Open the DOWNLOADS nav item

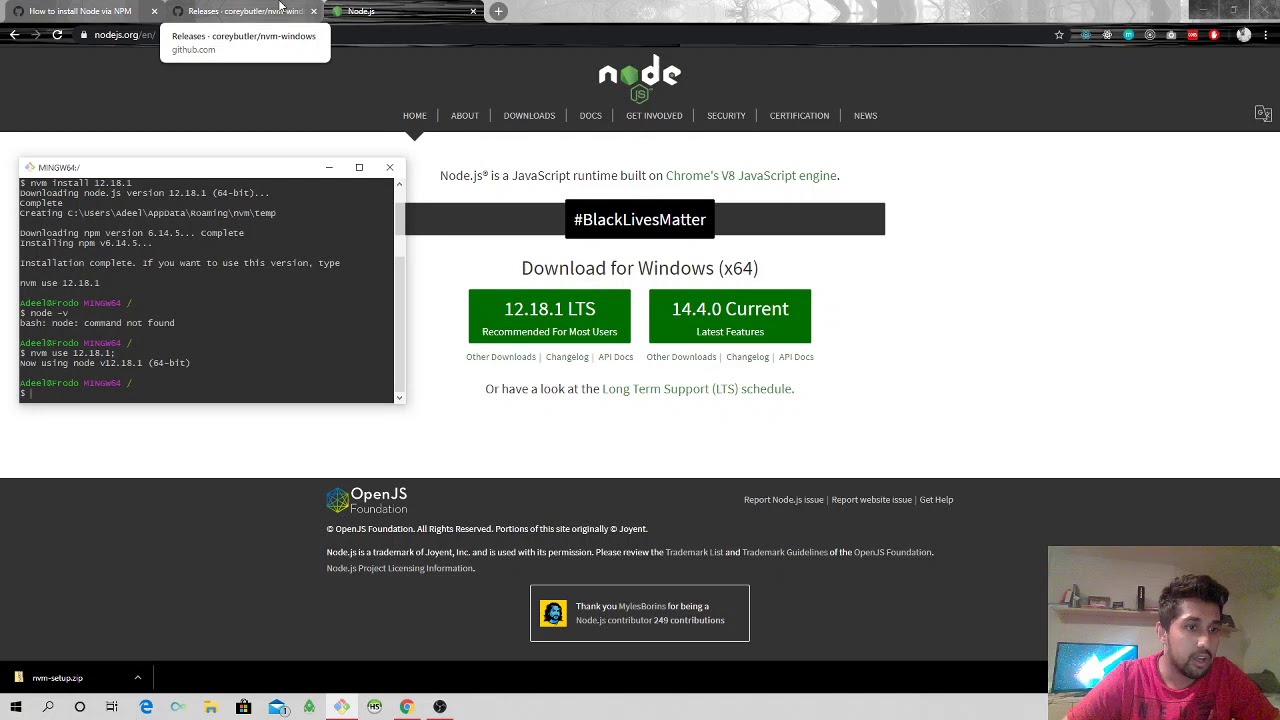(x=529, y=115)
